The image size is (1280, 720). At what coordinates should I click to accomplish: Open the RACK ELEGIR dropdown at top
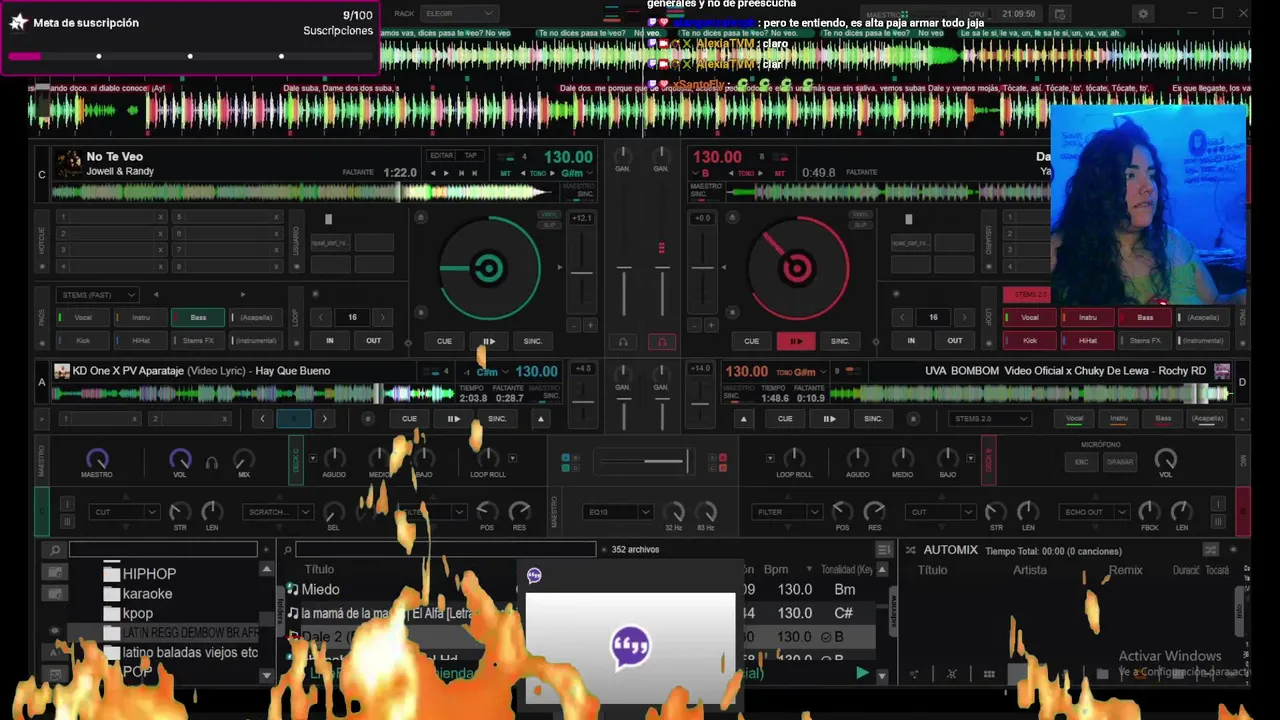click(x=460, y=13)
